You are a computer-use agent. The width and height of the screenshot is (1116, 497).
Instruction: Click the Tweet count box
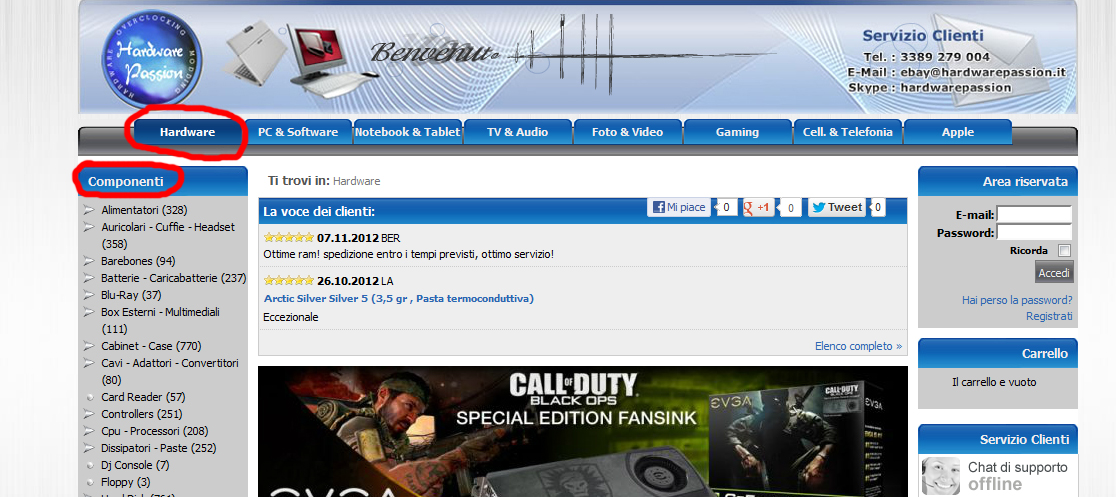(878, 207)
